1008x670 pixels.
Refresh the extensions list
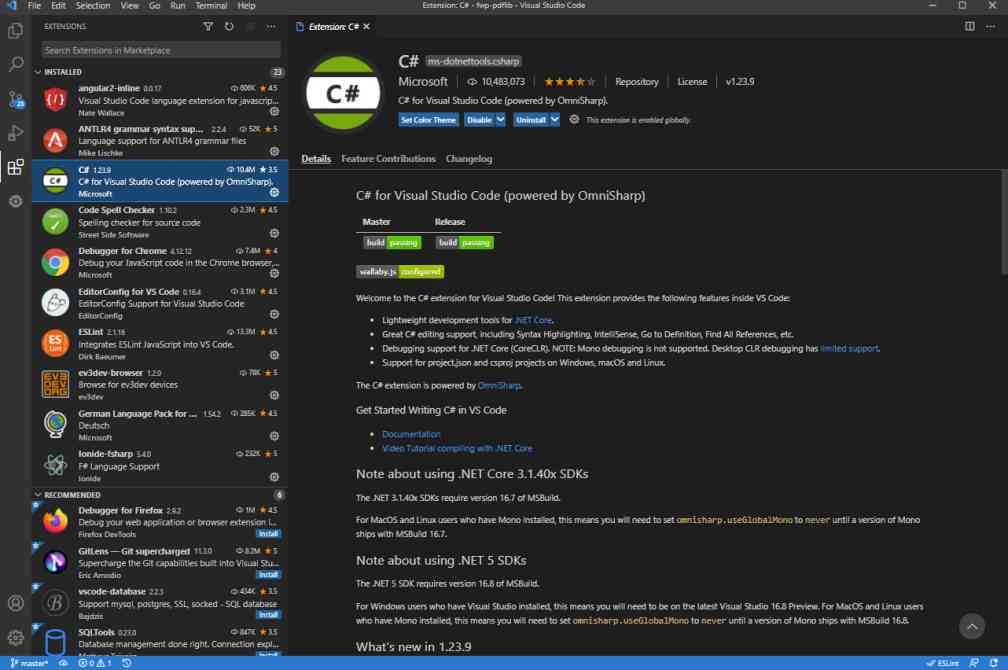coord(227,27)
